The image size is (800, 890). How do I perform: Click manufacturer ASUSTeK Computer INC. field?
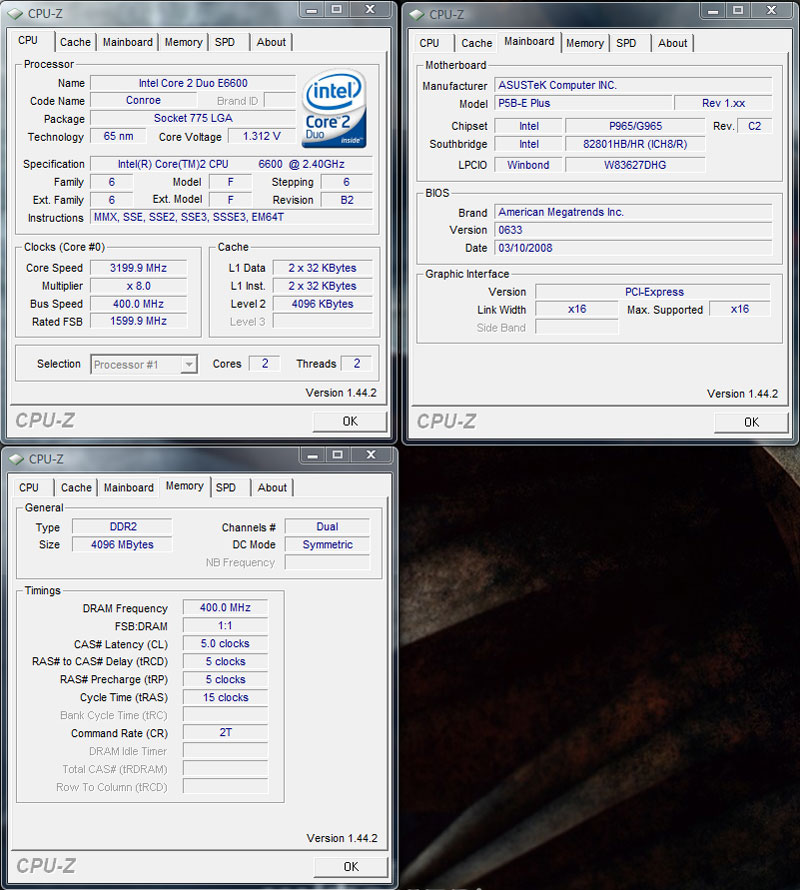click(633, 85)
